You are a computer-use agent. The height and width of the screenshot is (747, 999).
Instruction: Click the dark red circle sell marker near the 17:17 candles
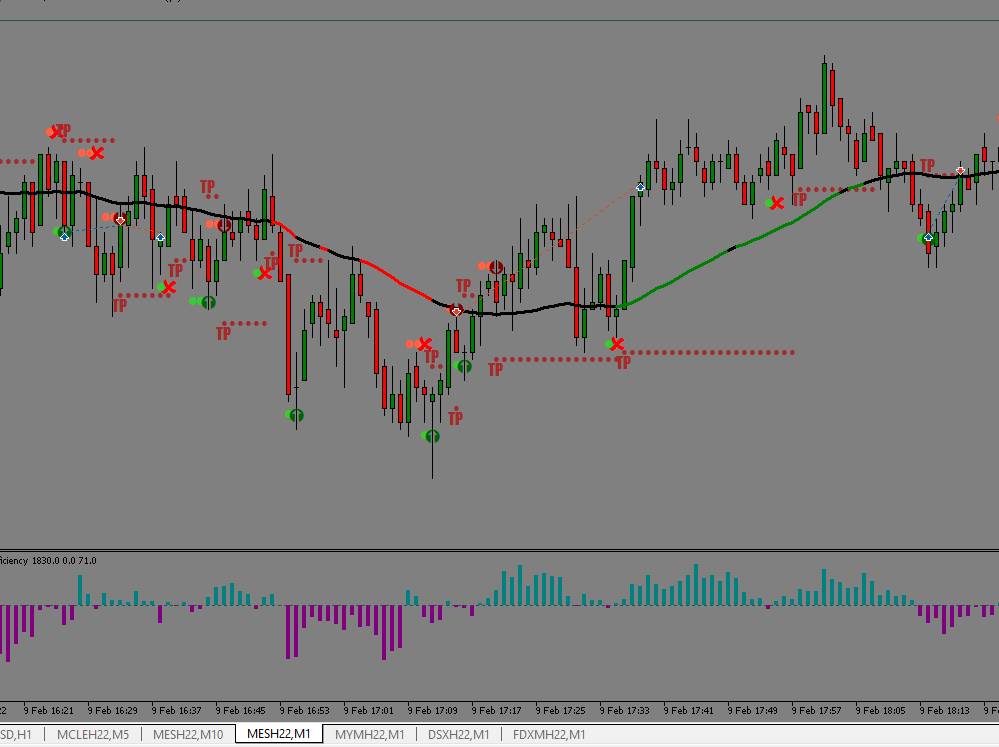point(496,268)
